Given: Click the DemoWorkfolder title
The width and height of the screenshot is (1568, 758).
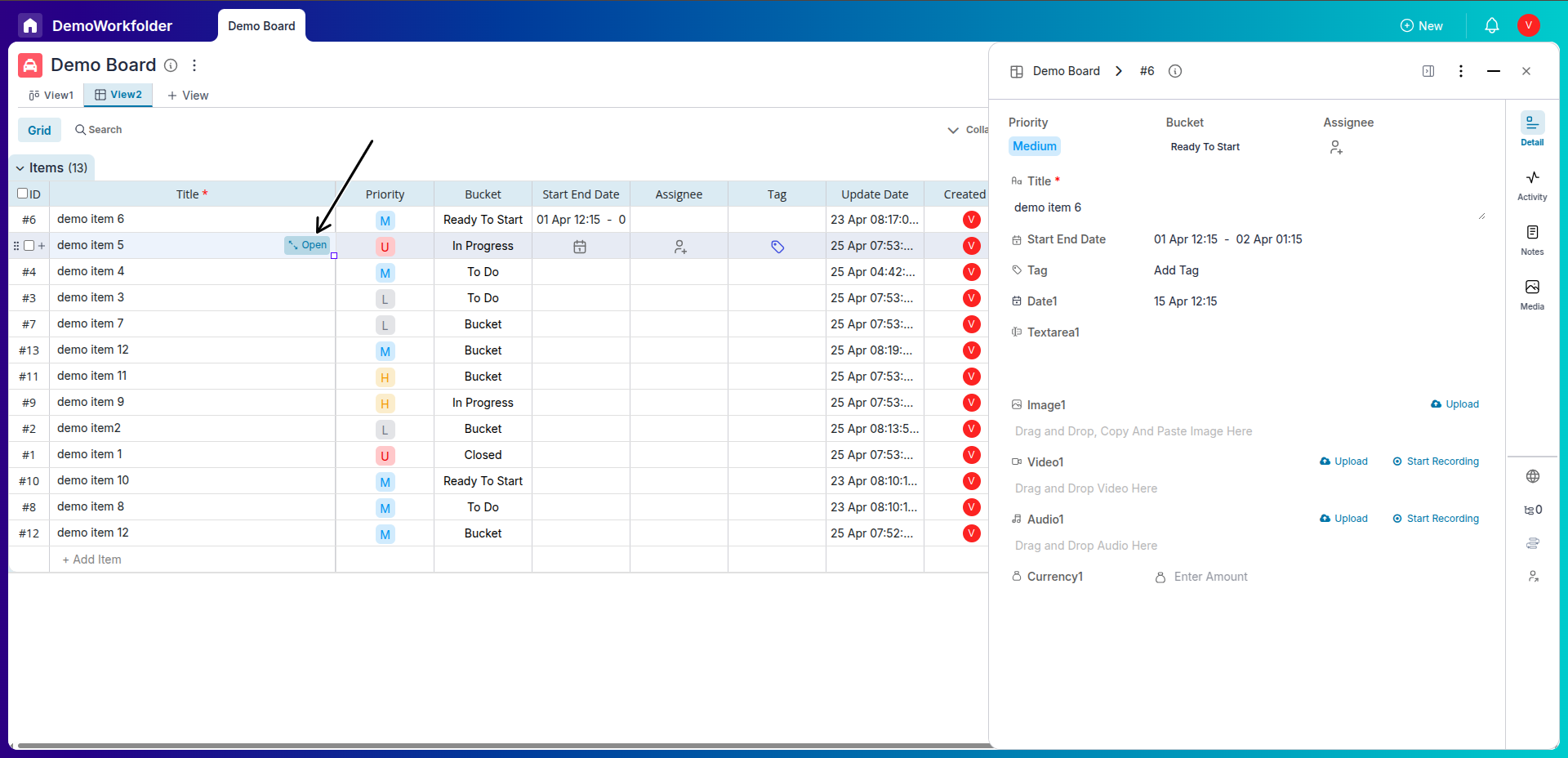Looking at the screenshot, I should [x=112, y=26].
